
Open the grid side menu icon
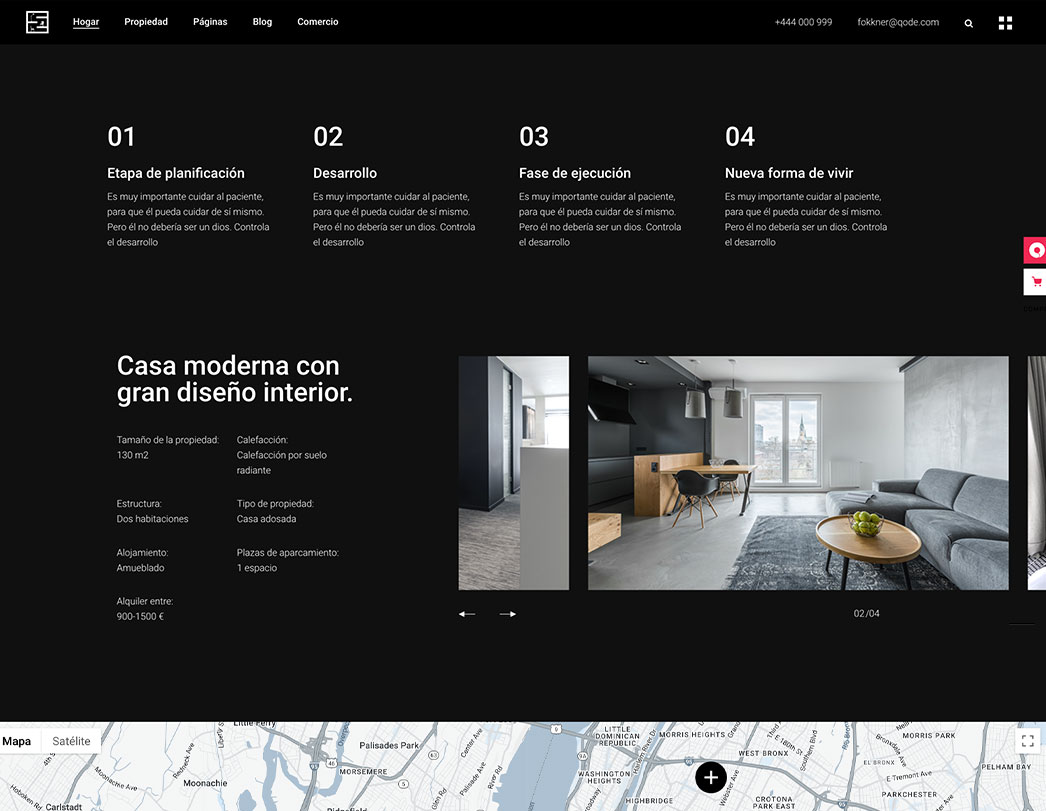pos(1005,23)
